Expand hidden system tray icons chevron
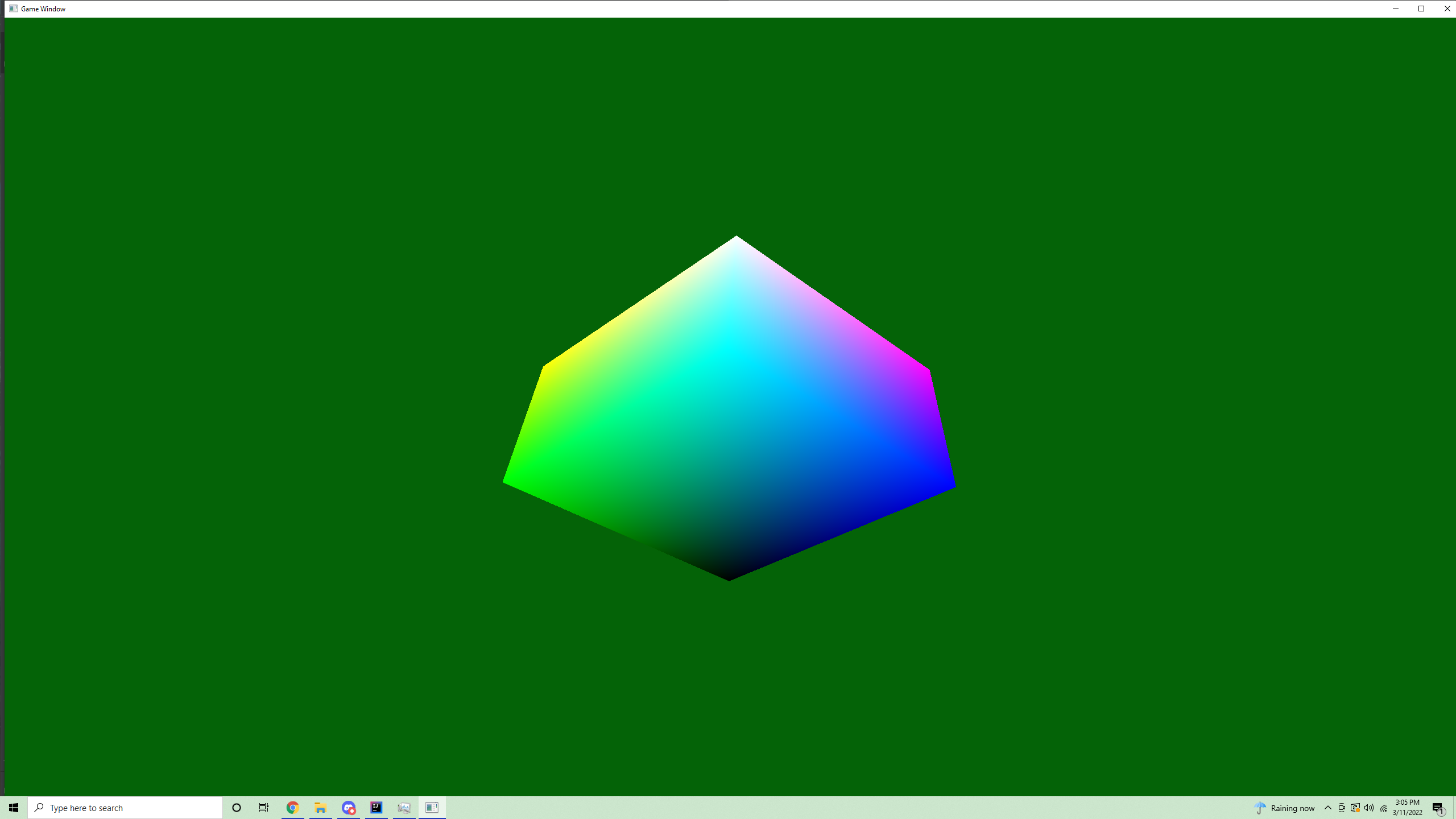Screen dimensions: 1456x819 point(1328,808)
